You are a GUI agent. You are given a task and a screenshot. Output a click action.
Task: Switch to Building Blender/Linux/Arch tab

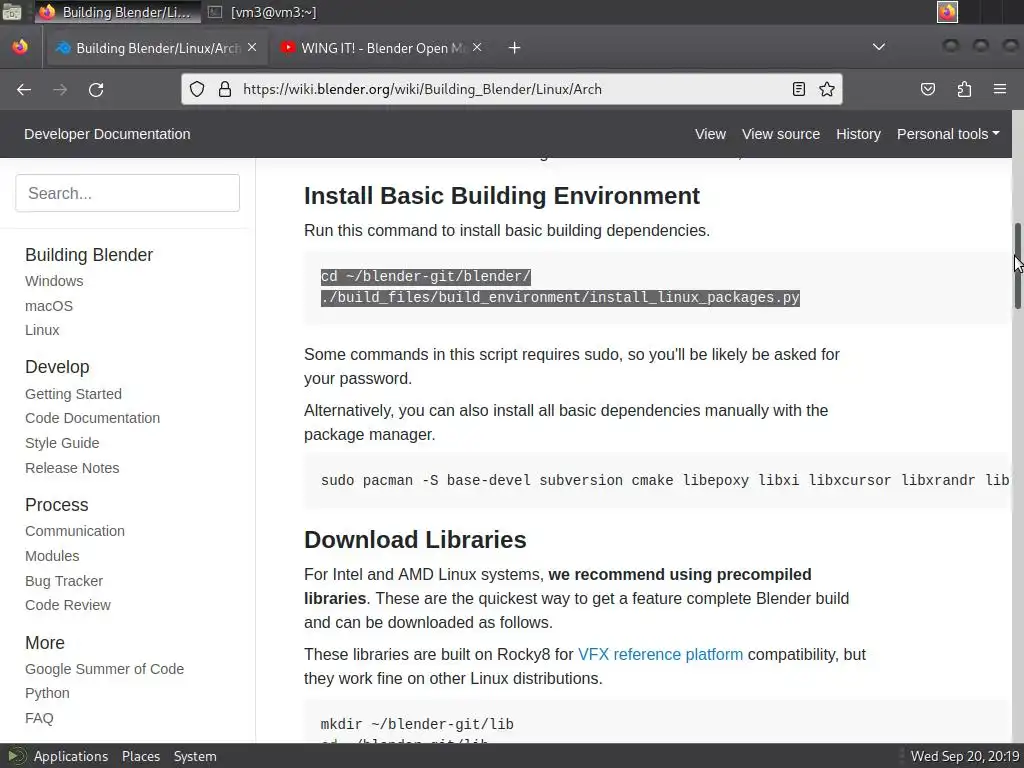click(x=157, y=48)
